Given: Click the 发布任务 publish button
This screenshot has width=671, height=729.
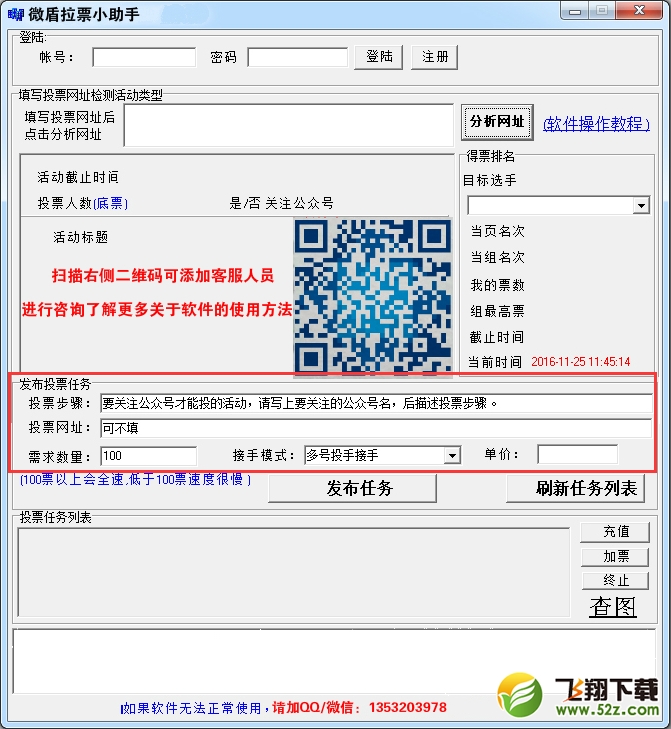Looking at the screenshot, I should pyautogui.click(x=352, y=488).
